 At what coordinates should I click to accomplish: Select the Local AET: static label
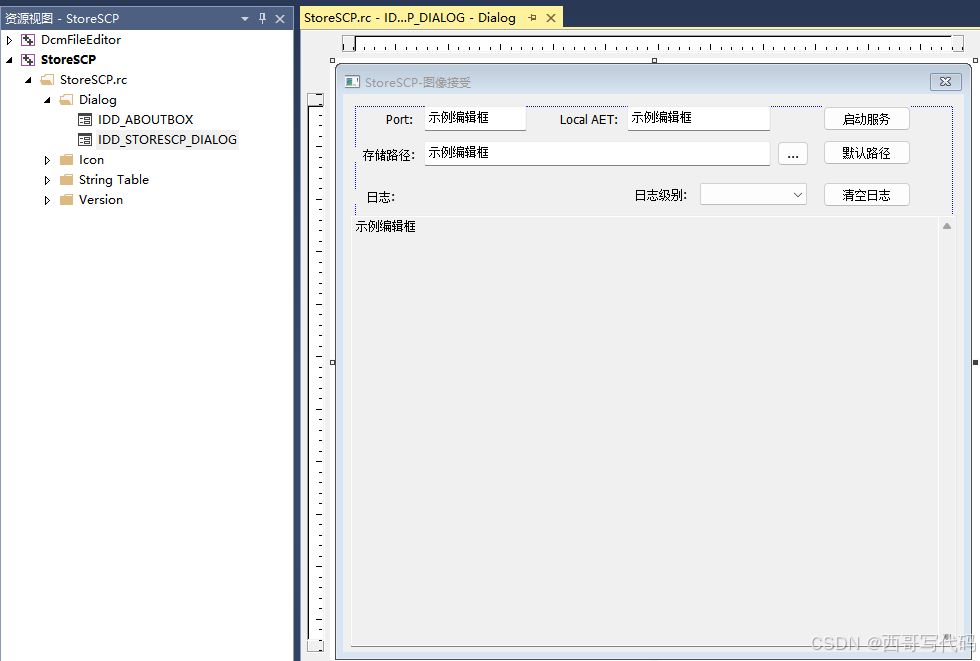point(589,119)
